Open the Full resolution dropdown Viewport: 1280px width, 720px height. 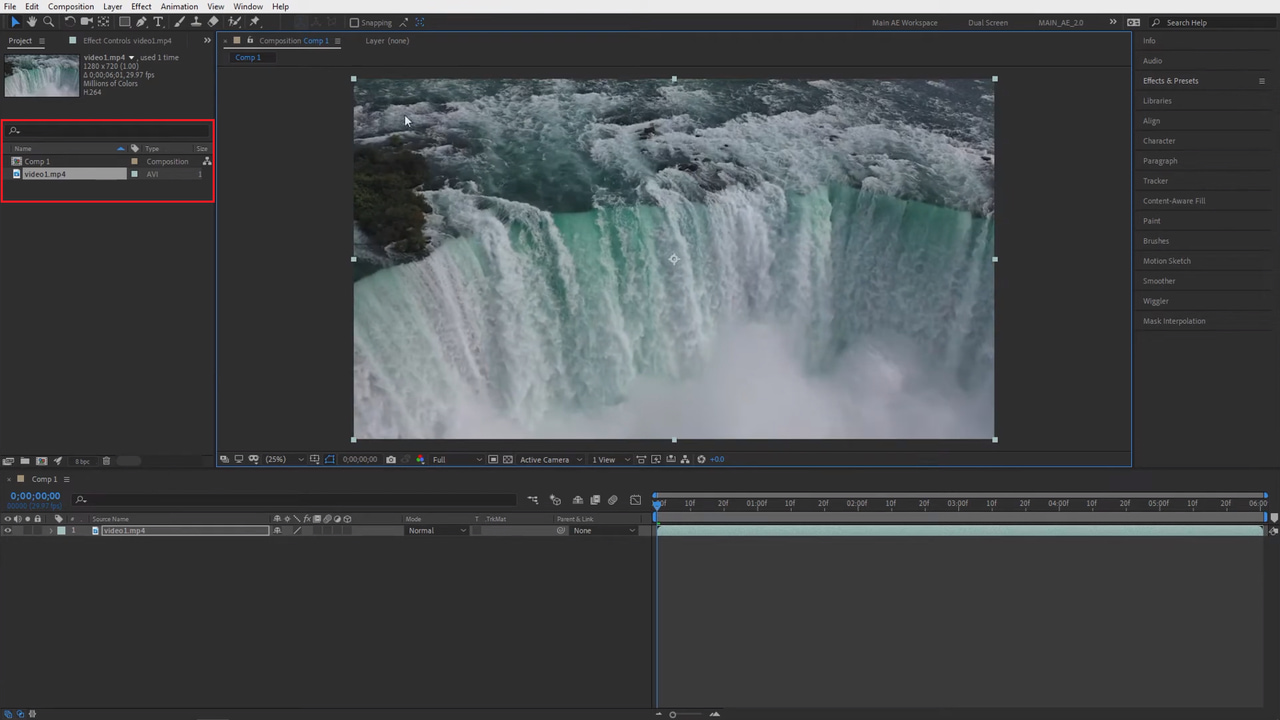[x=456, y=460]
